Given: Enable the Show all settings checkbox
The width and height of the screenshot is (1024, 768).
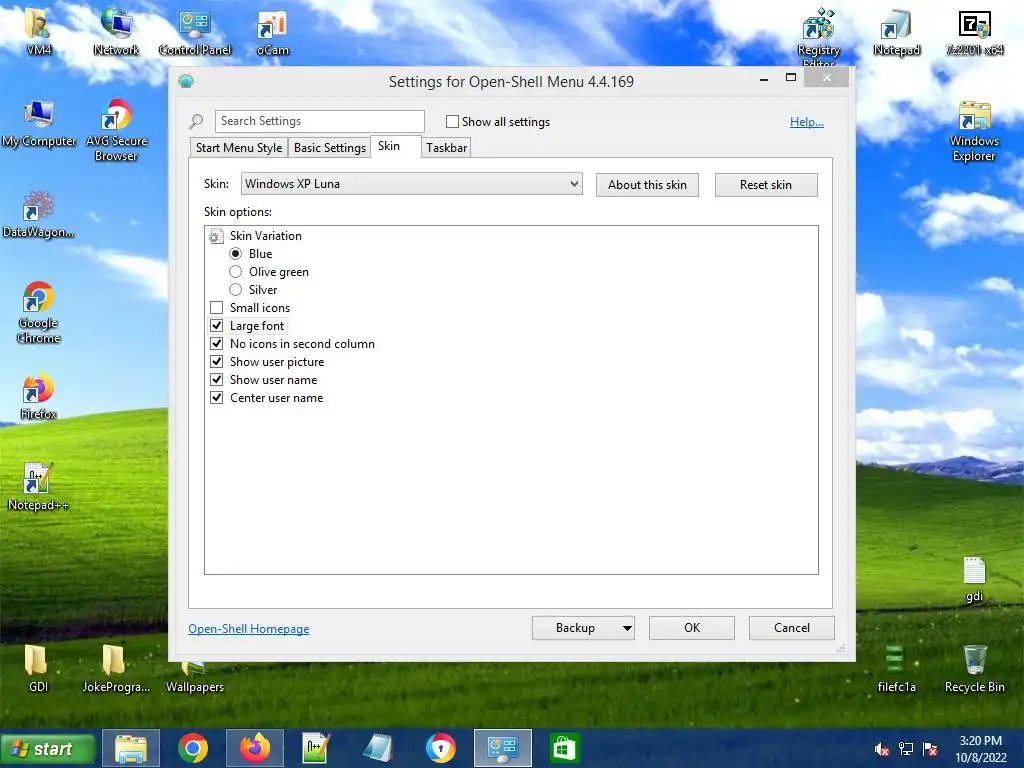Looking at the screenshot, I should pyautogui.click(x=452, y=121).
